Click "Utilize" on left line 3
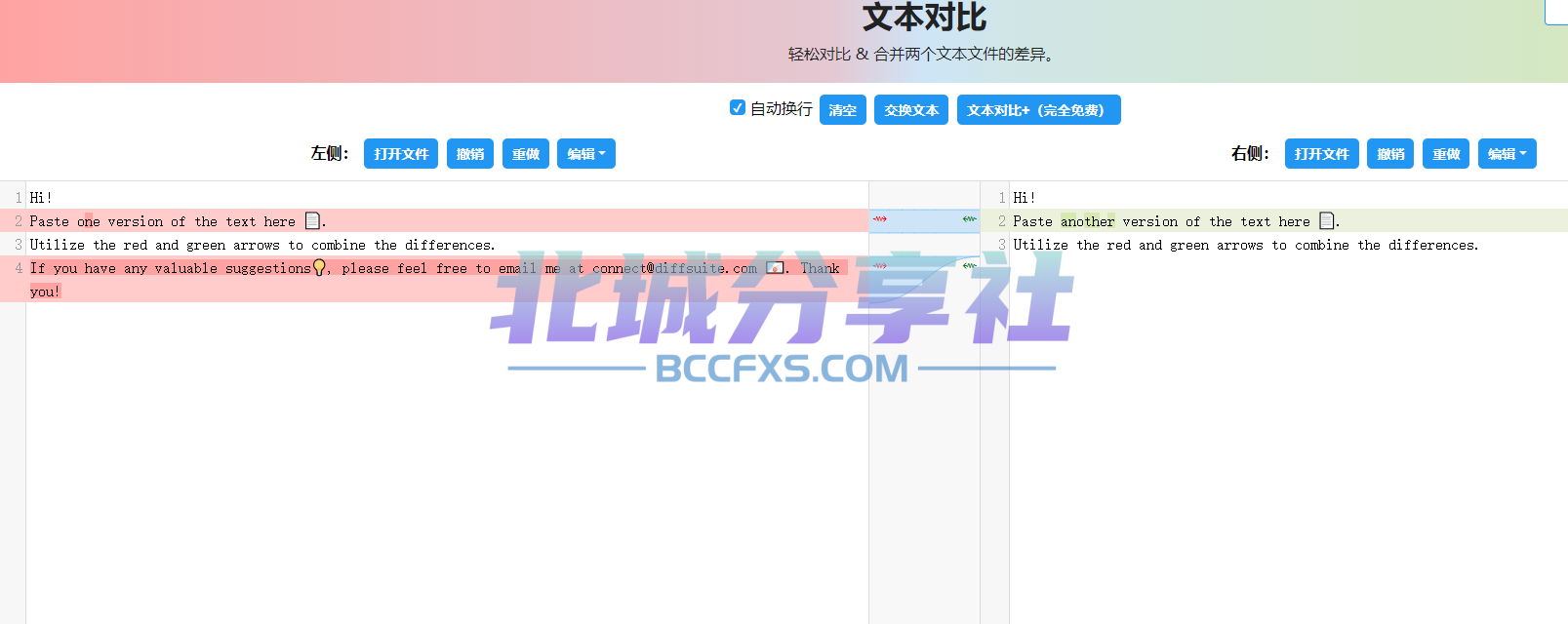The image size is (1568, 624). pos(58,245)
